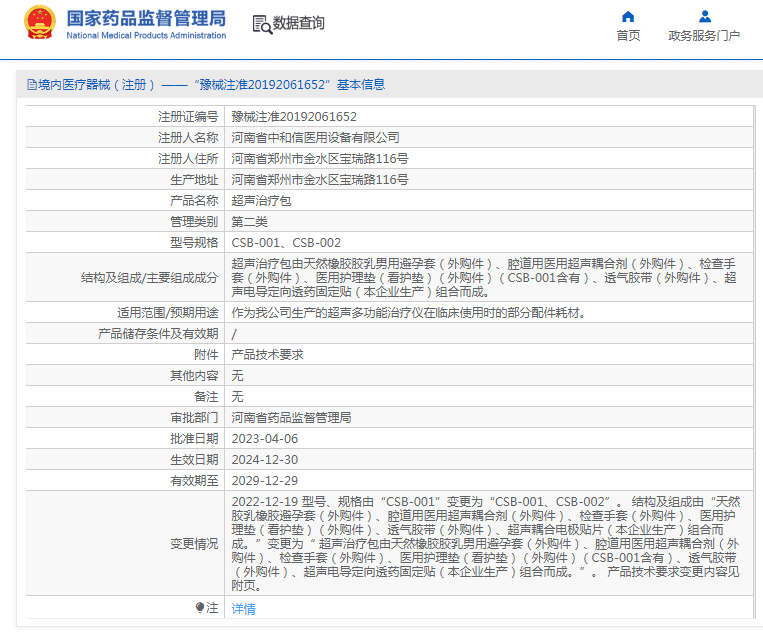Click the 生产地址 row label
763x637 pixels.
[194, 180]
